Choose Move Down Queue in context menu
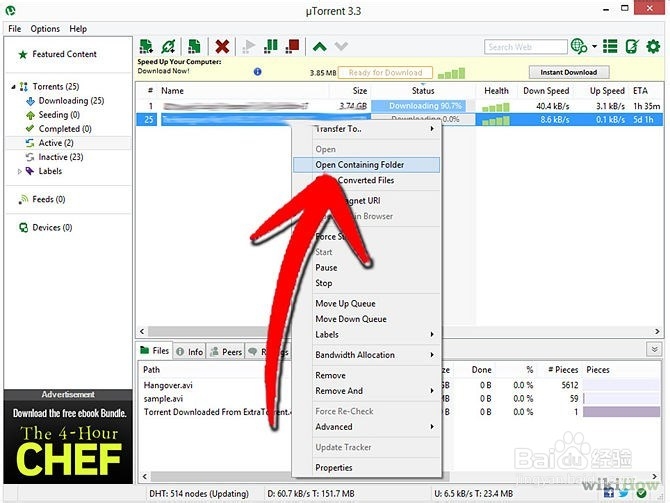670x503 pixels. 351,319
